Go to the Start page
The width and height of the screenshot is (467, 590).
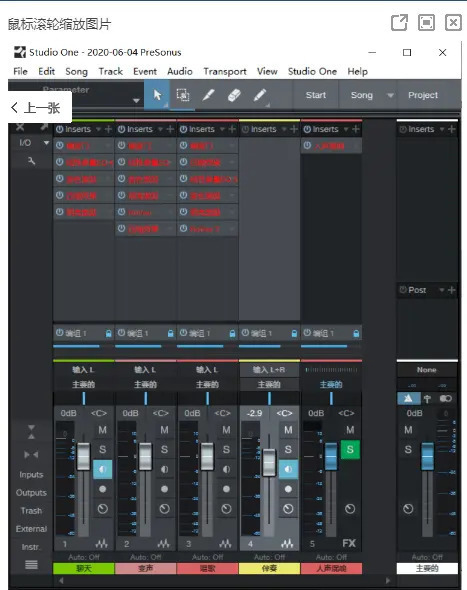pyautogui.click(x=316, y=95)
